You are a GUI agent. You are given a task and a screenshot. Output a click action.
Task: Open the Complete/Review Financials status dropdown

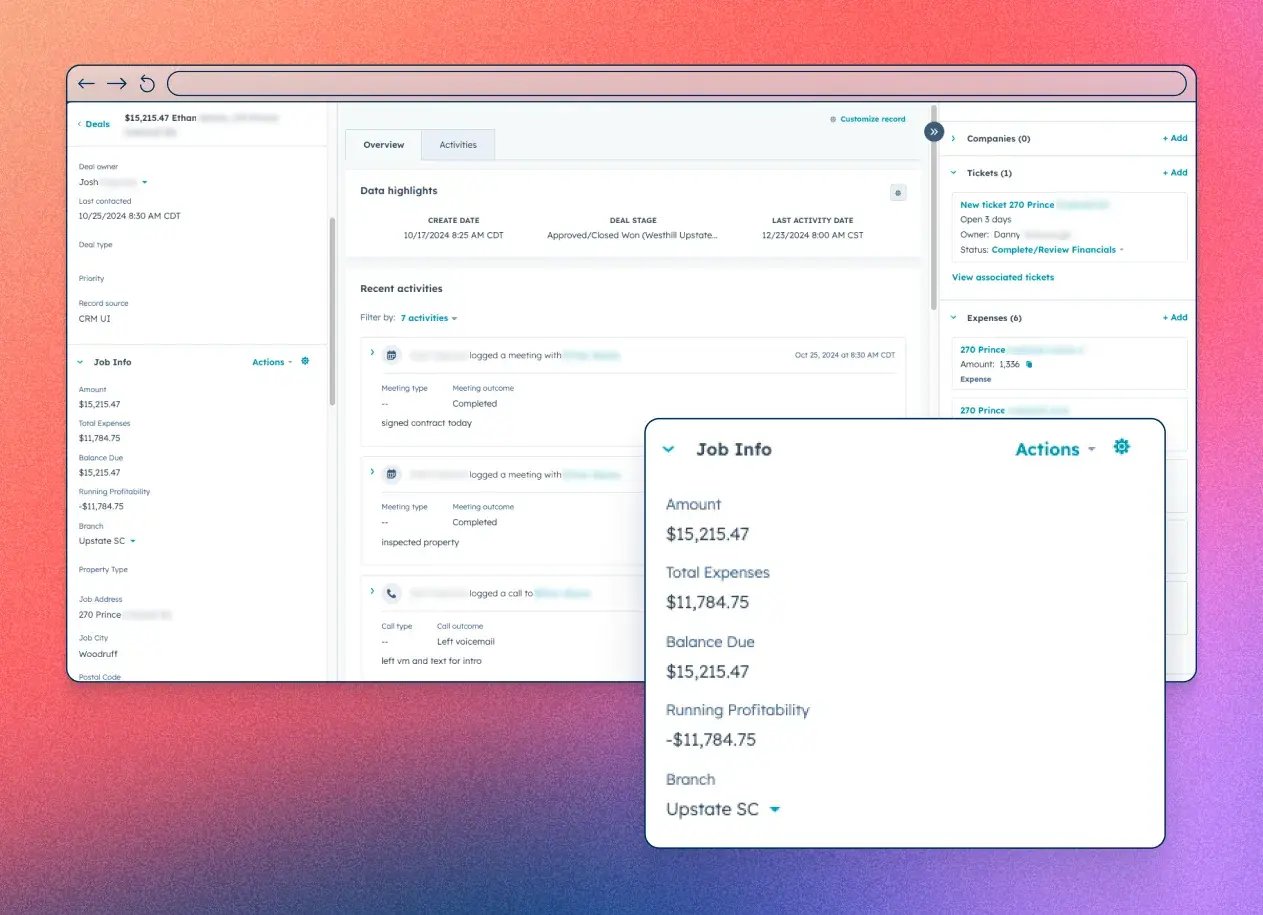pyautogui.click(x=1057, y=250)
